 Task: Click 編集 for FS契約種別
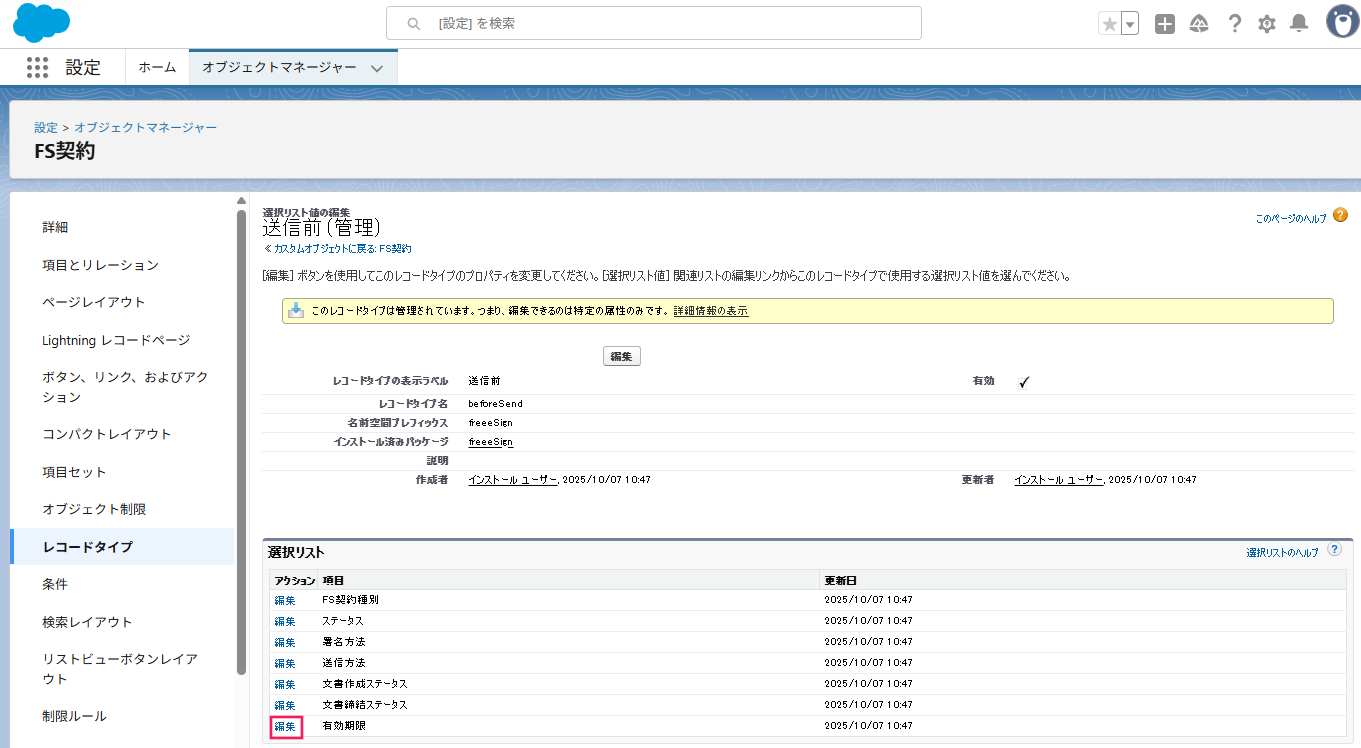[x=285, y=600]
